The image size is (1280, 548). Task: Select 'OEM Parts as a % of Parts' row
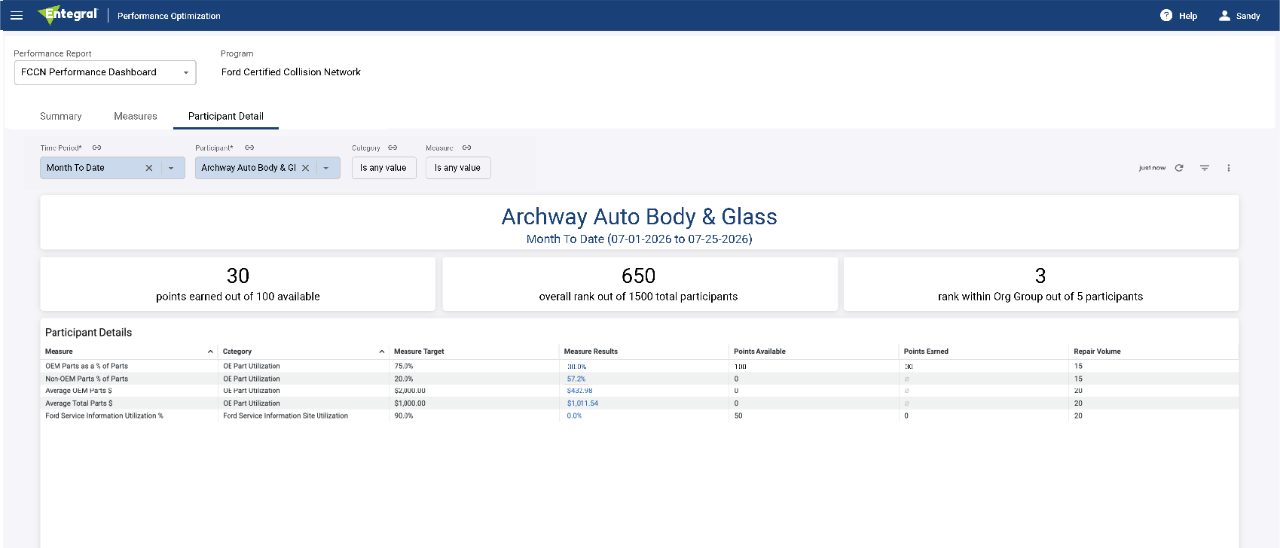click(x=639, y=367)
